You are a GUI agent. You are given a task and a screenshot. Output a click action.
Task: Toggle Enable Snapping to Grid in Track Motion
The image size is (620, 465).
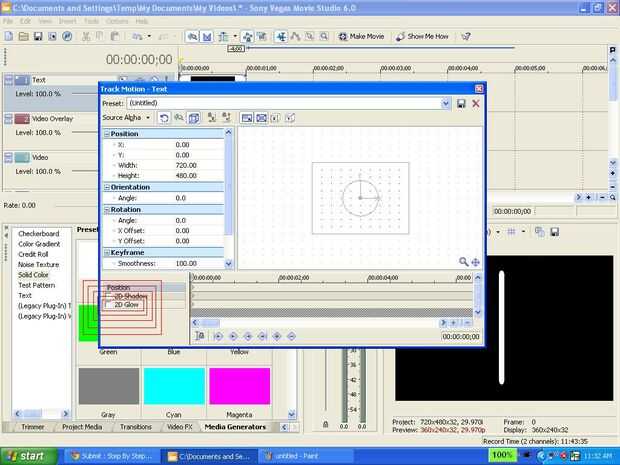(179, 118)
